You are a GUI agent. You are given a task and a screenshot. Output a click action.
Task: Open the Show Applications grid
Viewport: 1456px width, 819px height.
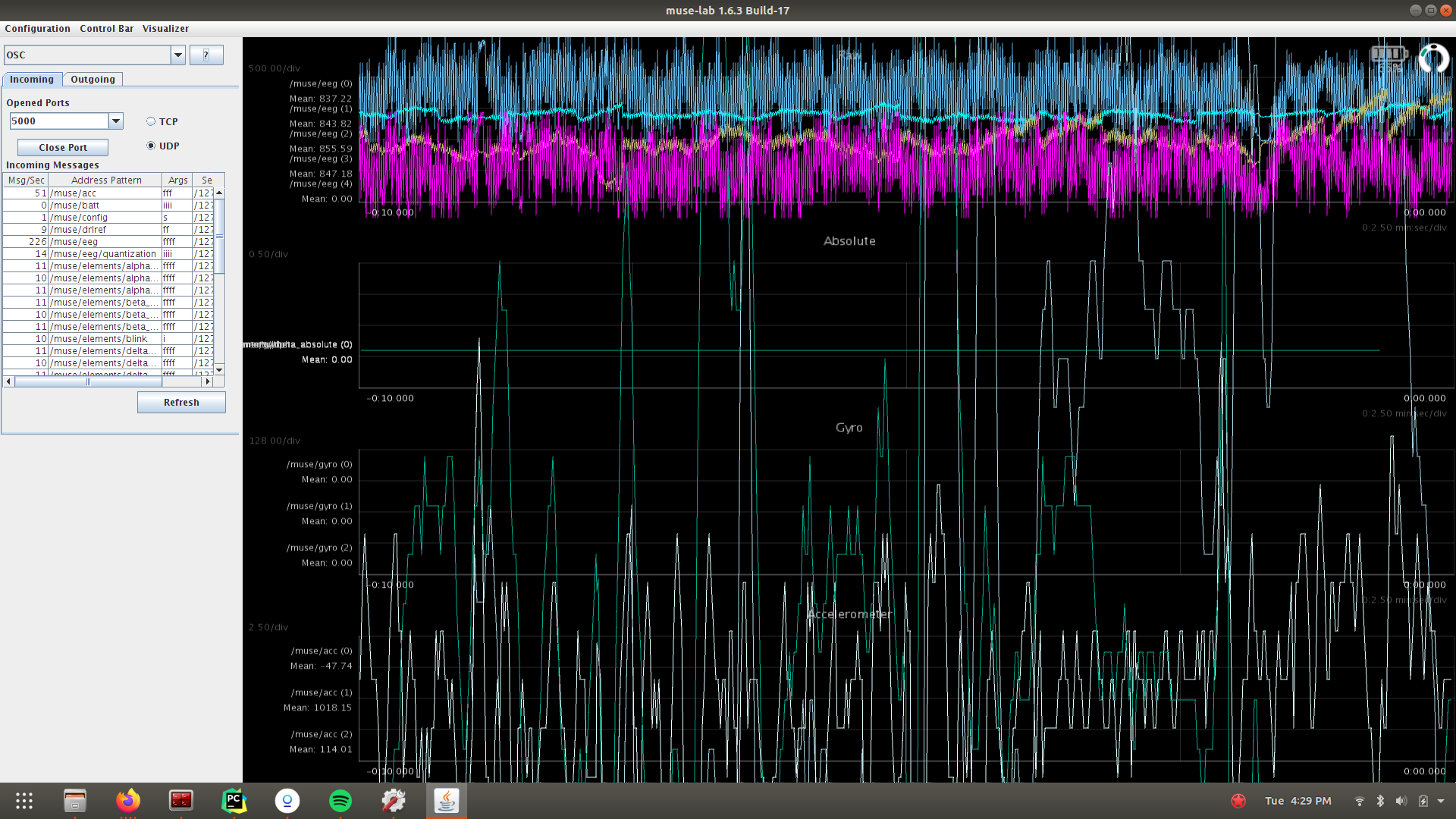[24, 801]
